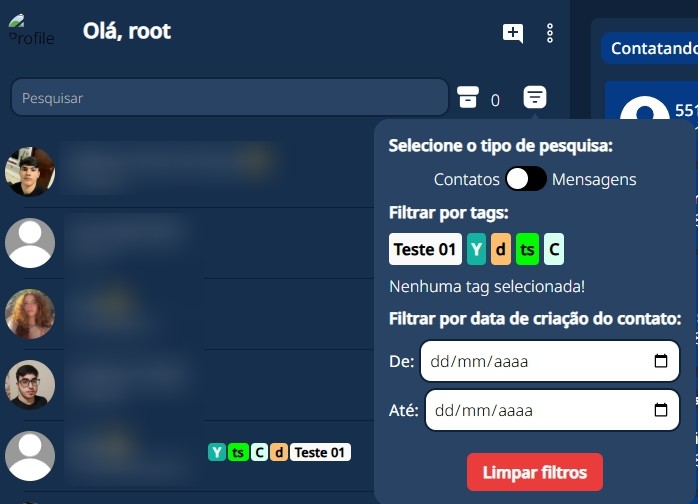Select the Teste 01 tag filter
This screenshot has height=504, width=698.
425,249
